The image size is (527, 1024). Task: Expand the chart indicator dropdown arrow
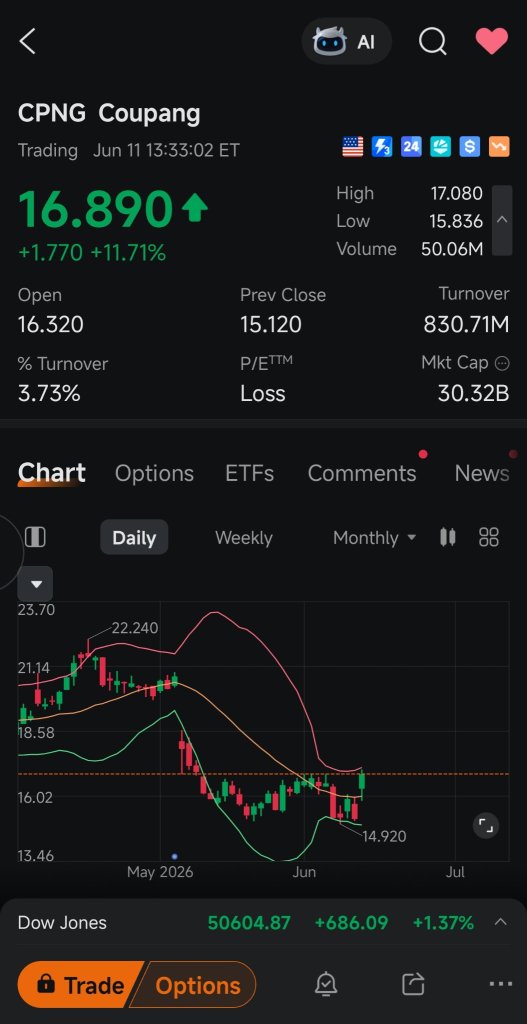[x=36, y=584]
